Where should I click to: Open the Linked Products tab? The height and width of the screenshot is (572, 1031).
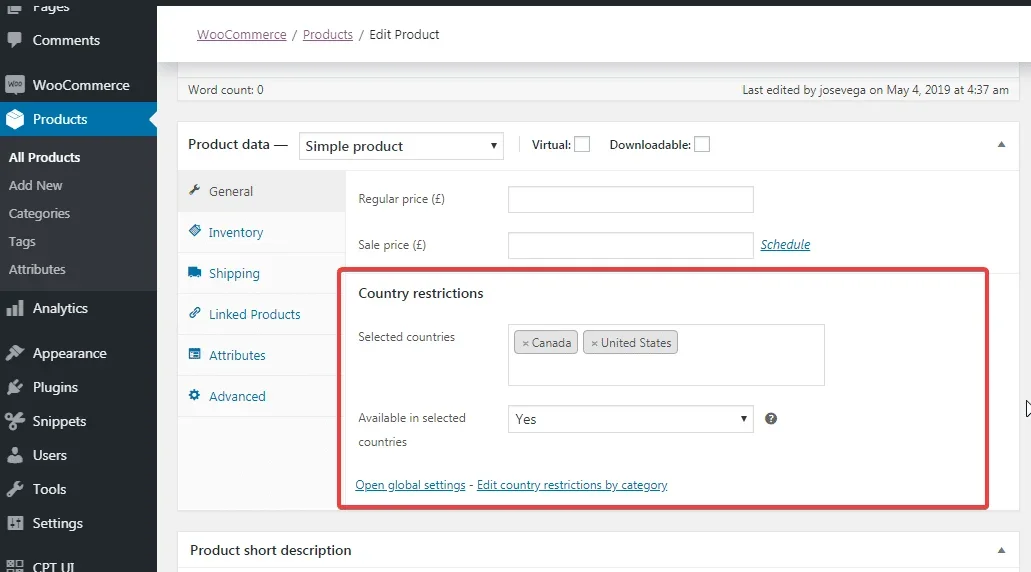pyautogui.click(x=262, y=314)
